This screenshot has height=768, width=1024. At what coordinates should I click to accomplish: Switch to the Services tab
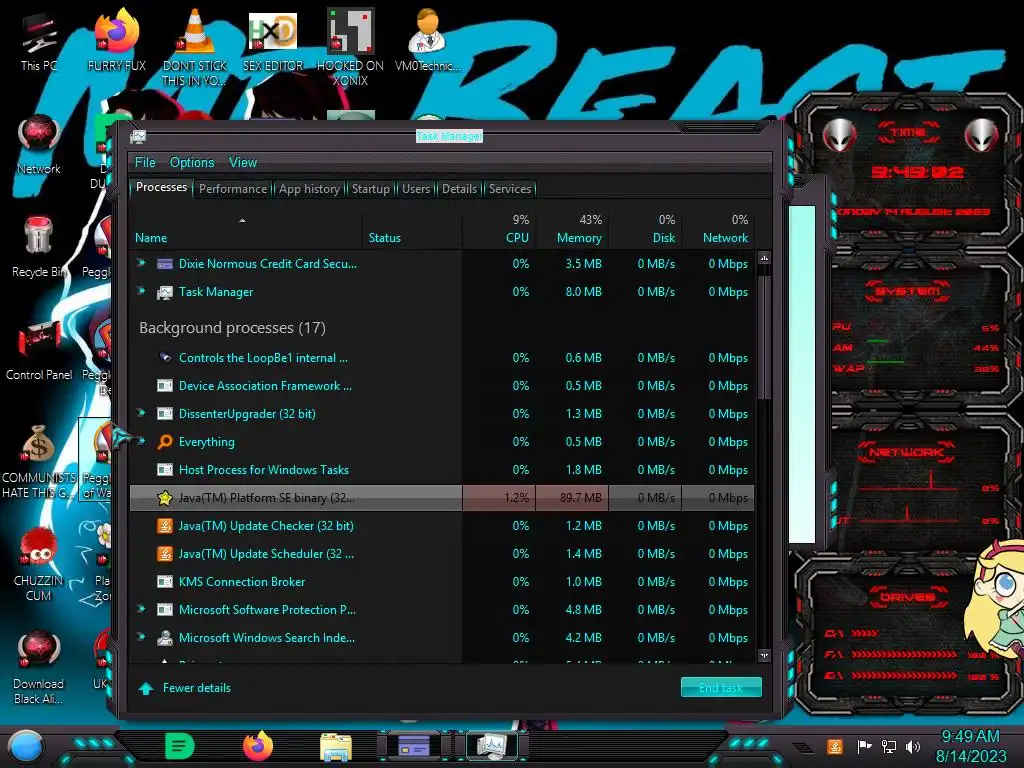click(510, 189)
